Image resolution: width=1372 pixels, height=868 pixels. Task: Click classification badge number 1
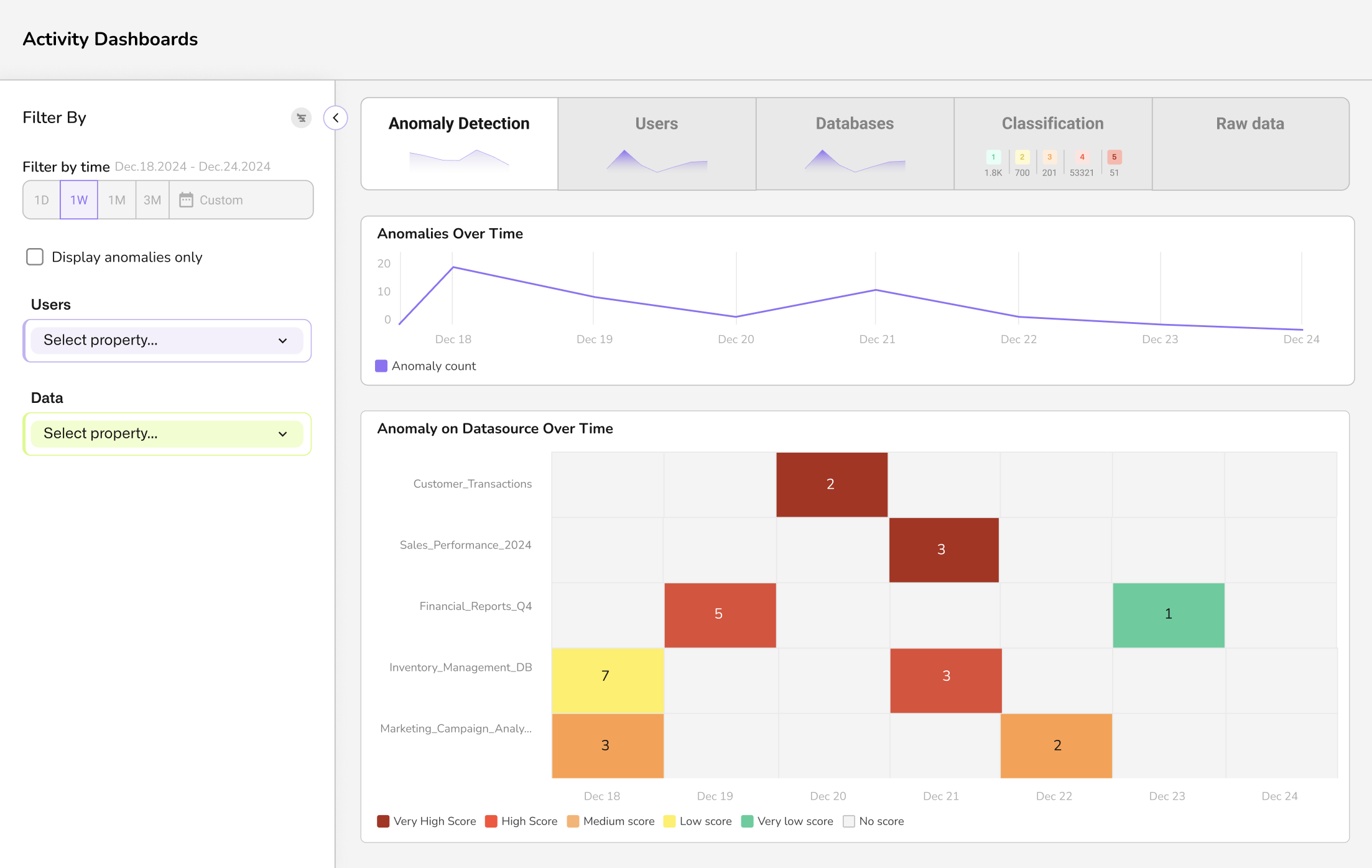pos(993,157)
